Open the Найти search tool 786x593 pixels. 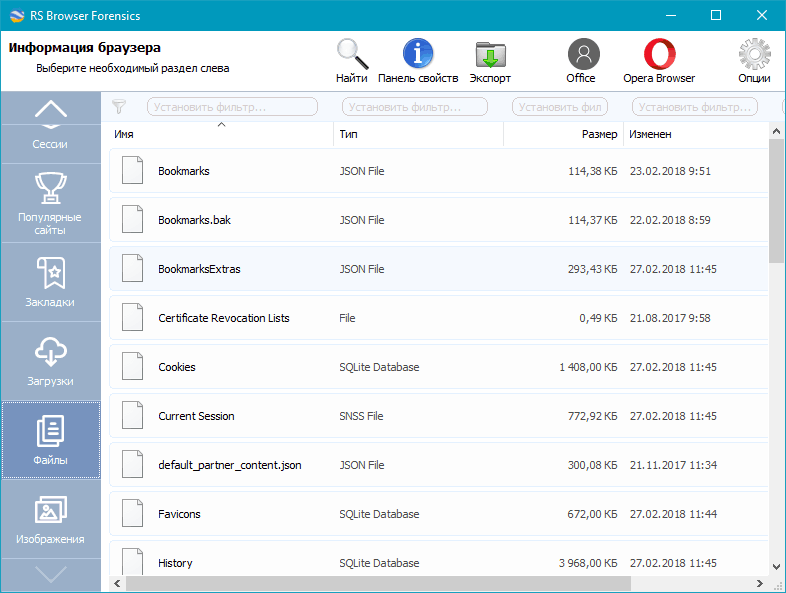[352, 61]
